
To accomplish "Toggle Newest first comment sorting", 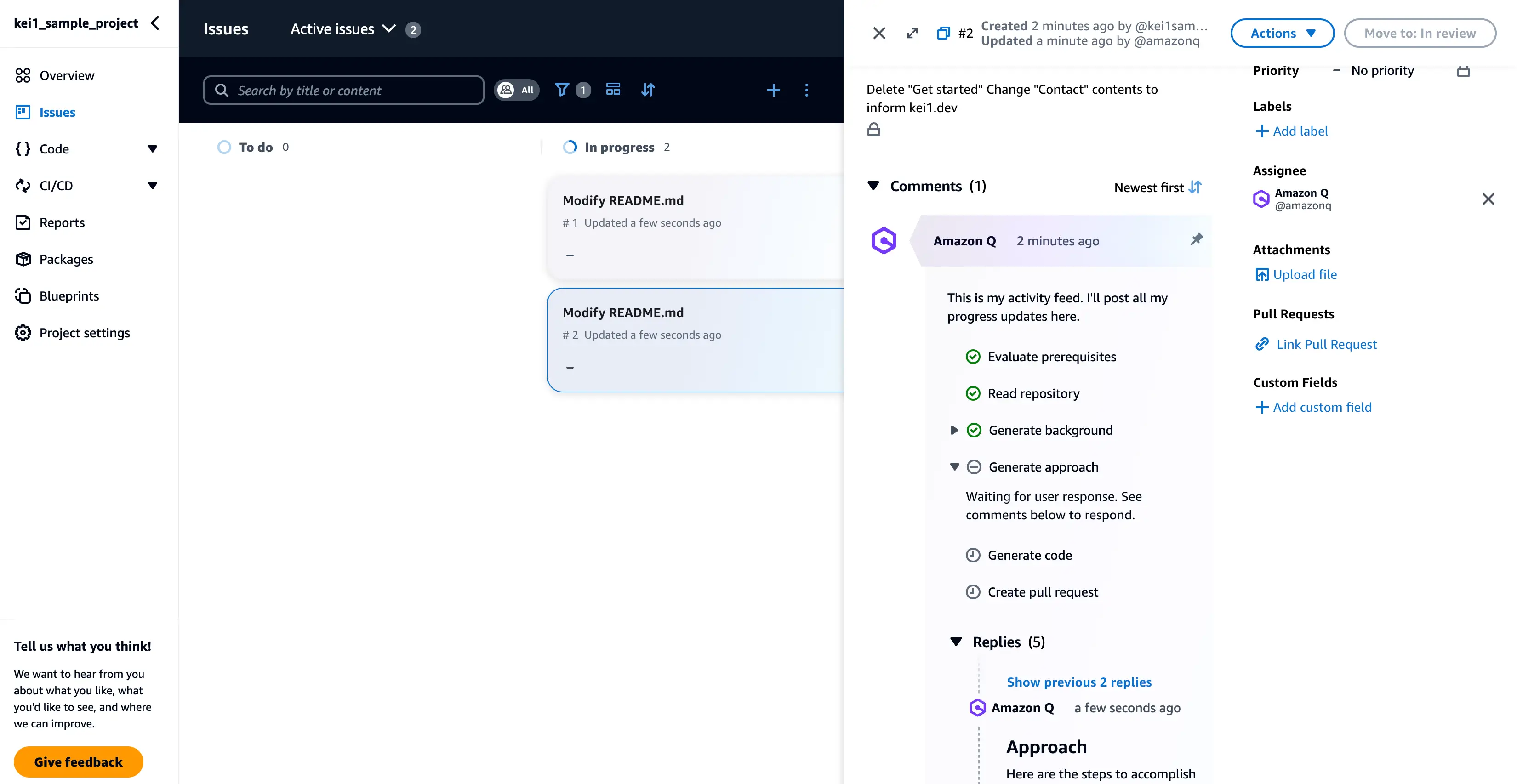I will 1158,187.
